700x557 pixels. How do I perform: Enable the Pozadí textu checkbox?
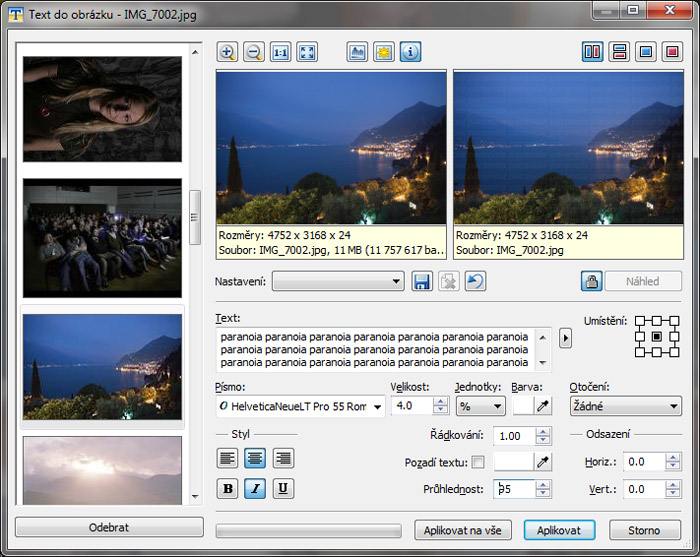(x=477, y=462)
